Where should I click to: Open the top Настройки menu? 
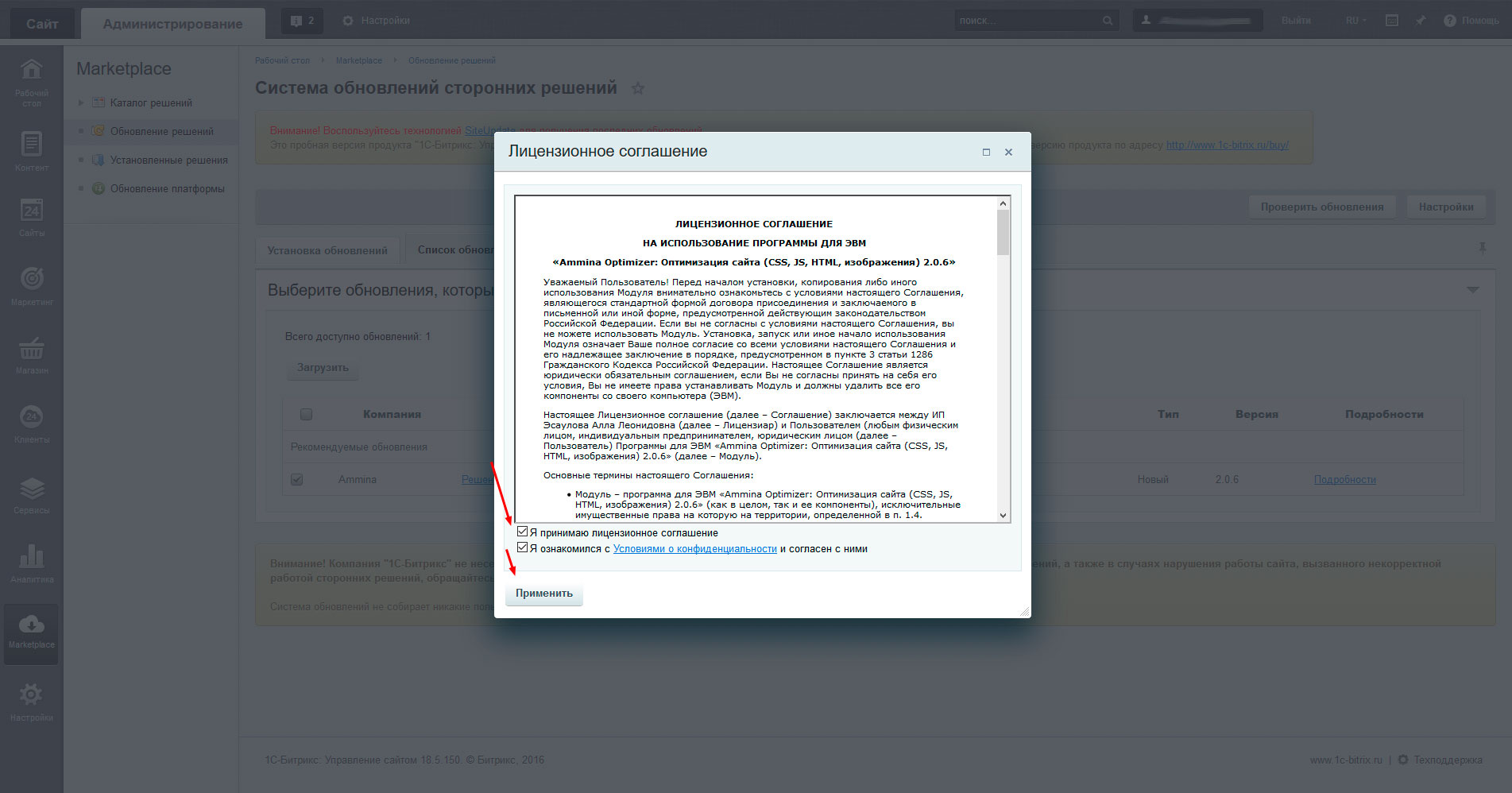click(376, 21)
